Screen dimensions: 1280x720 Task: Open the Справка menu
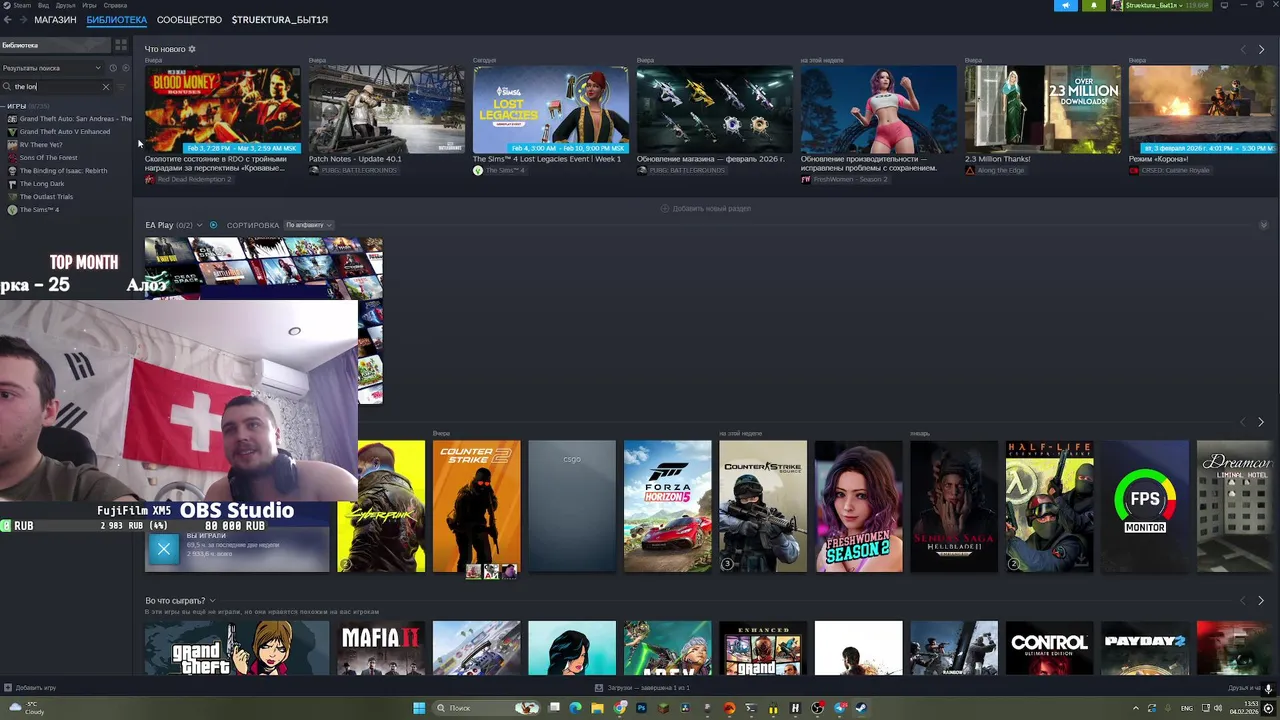coord(114,5)
